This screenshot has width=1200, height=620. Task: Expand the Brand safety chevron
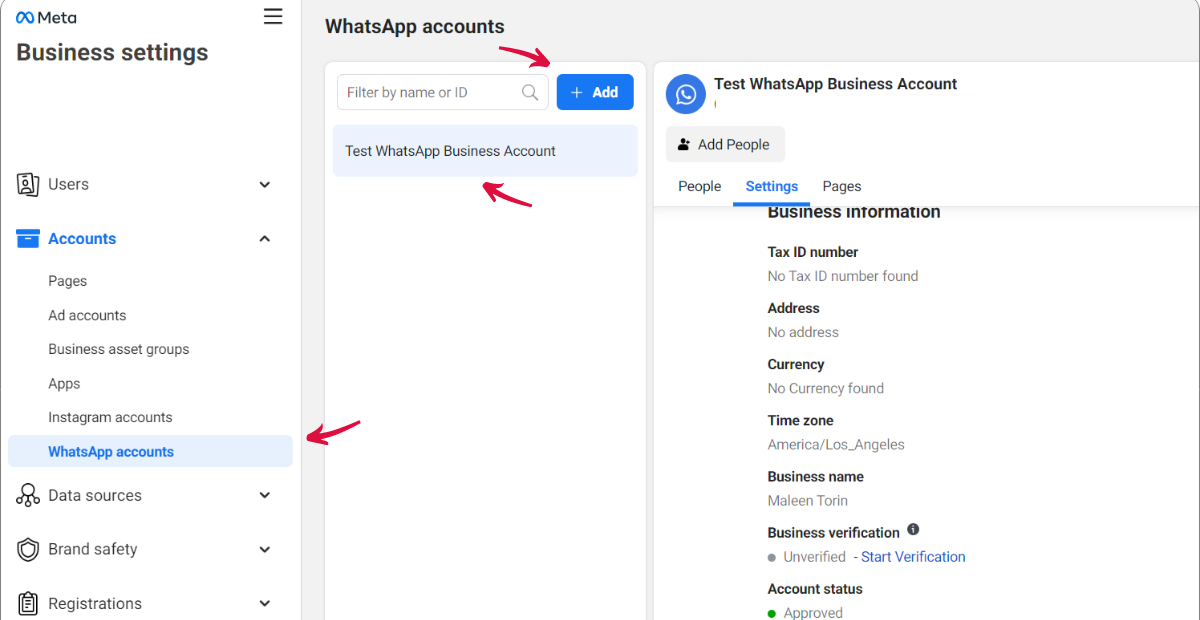[x=265, y=549]
